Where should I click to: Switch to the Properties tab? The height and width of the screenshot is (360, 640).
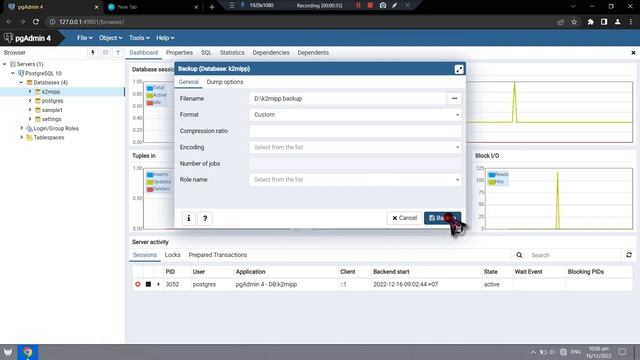pyautogui.click(x=179, y=53)
